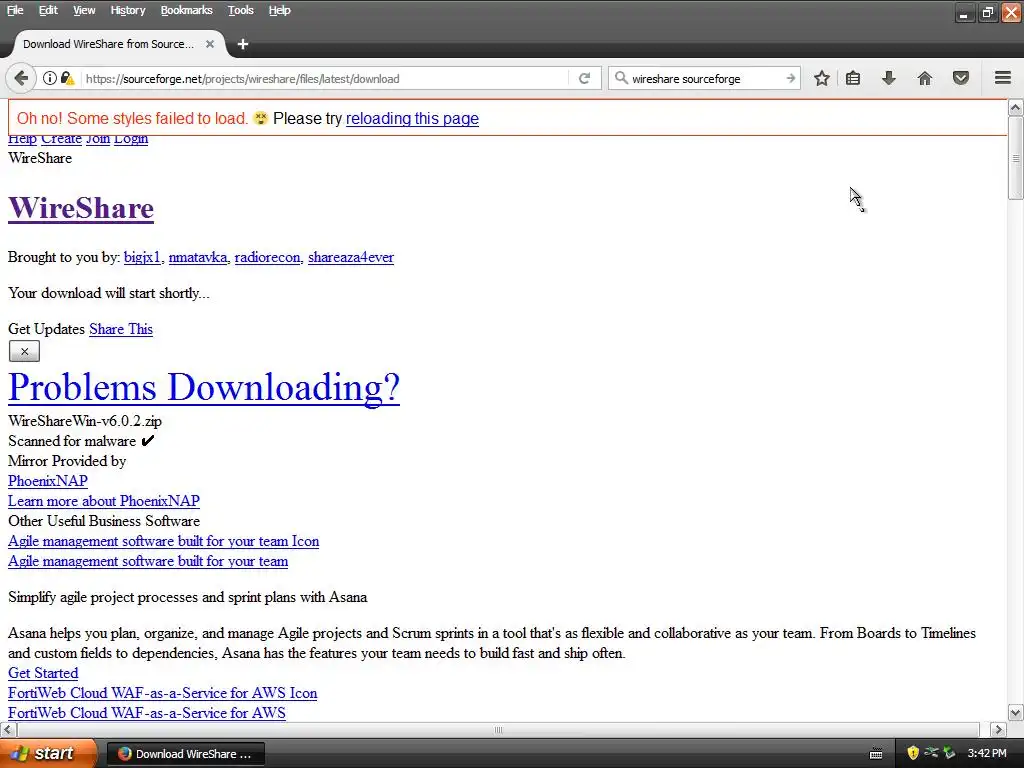Viewport: 1024px width, 768px height.
Task: Select Download WireShare taskbar button
Action: (x=185, y=754)
